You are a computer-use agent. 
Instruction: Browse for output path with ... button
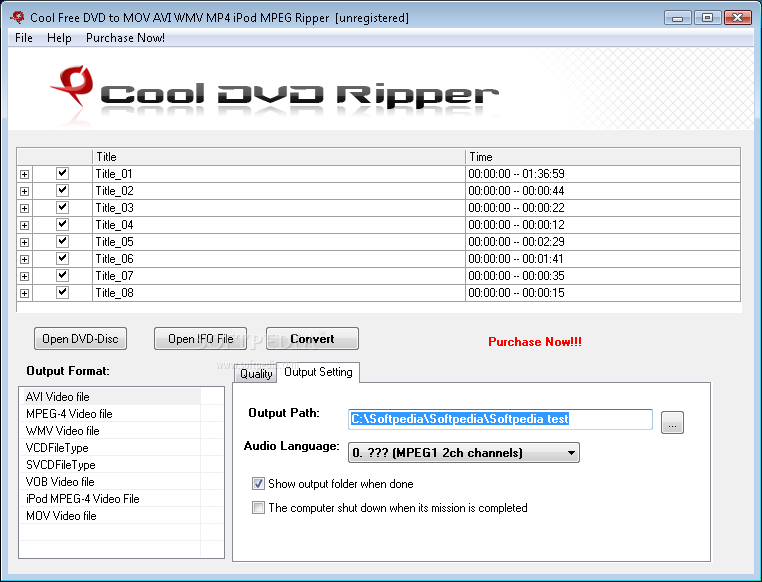pyautogui.click(x=672, y=423)
